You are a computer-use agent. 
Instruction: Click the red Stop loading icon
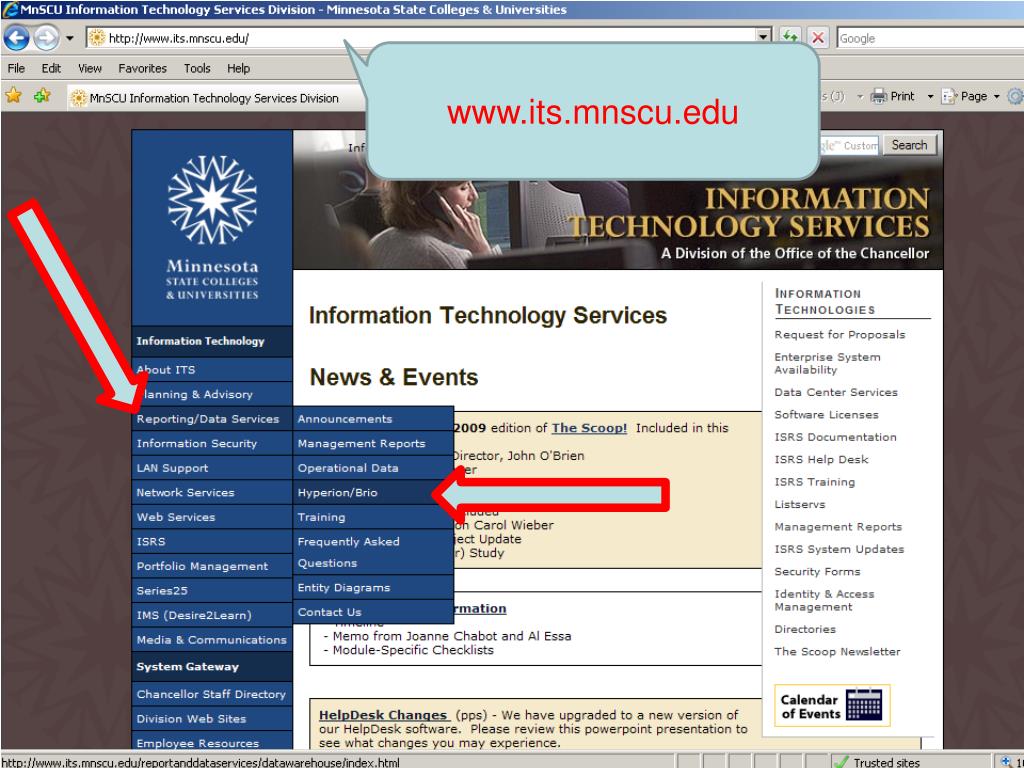click(817, 37)
